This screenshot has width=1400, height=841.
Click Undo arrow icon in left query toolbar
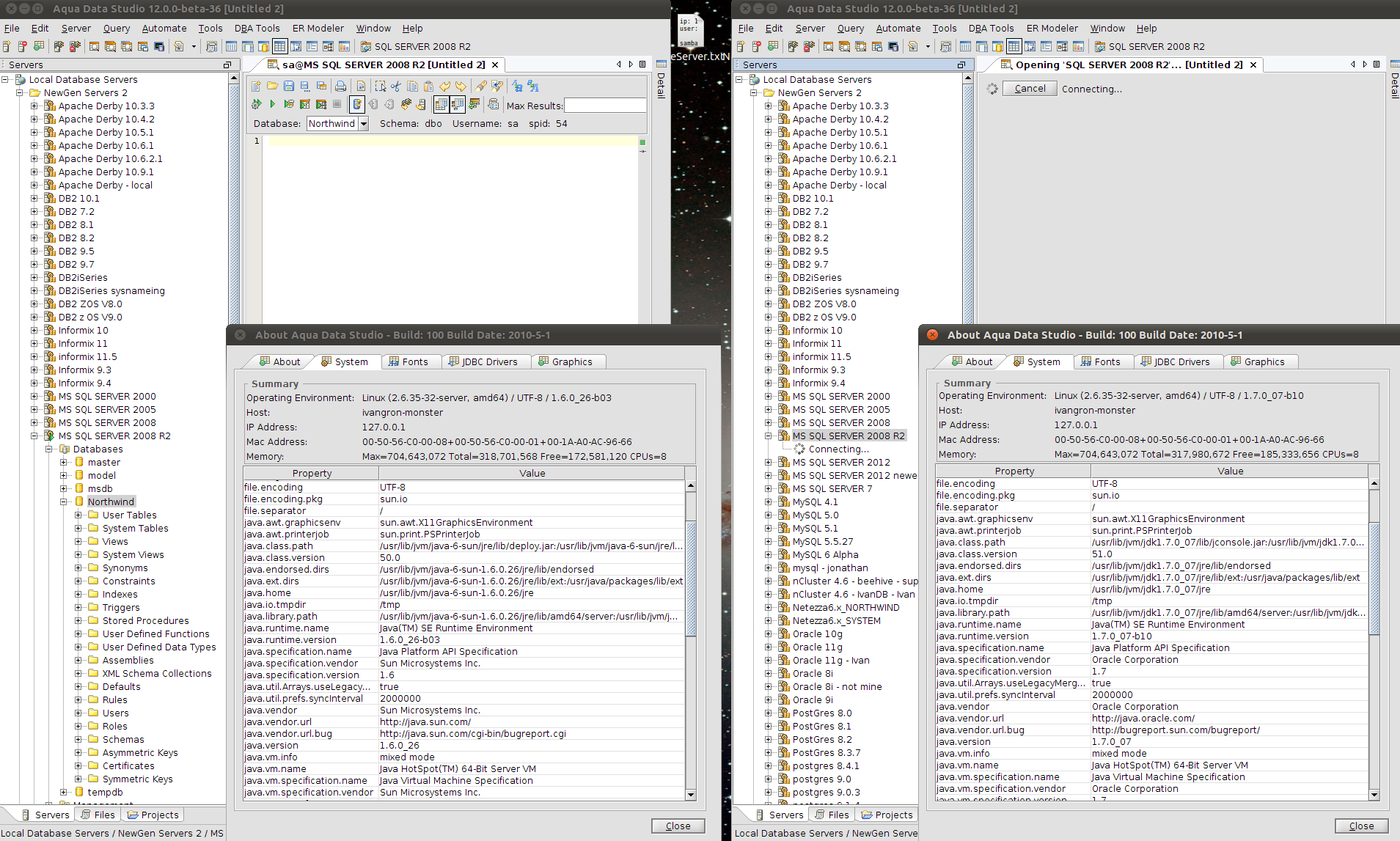[444, 86]
